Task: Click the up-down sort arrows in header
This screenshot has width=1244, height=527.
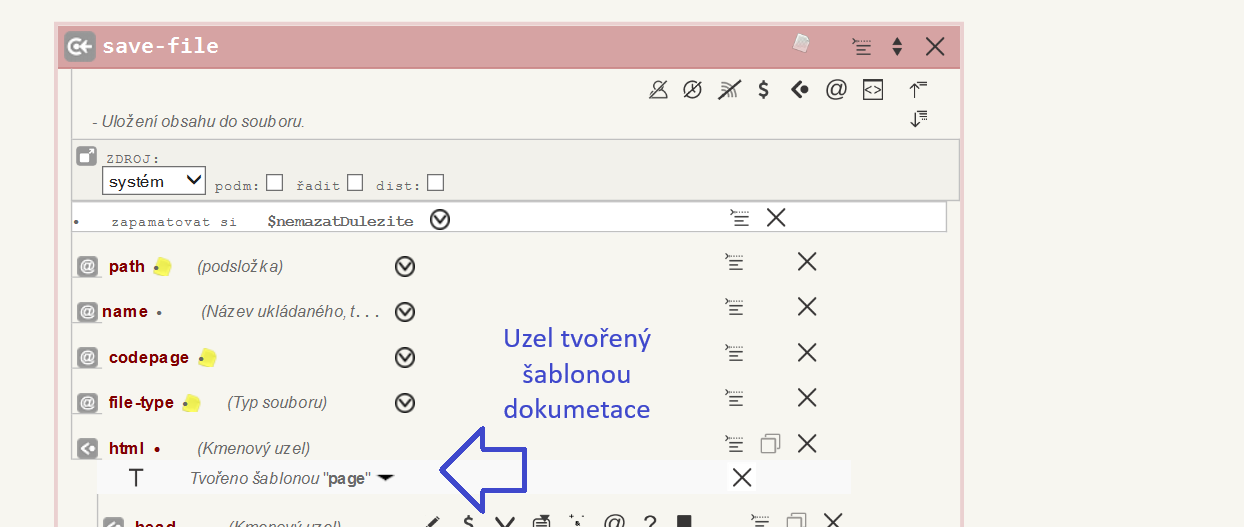Action: click(x=897, y=46)
